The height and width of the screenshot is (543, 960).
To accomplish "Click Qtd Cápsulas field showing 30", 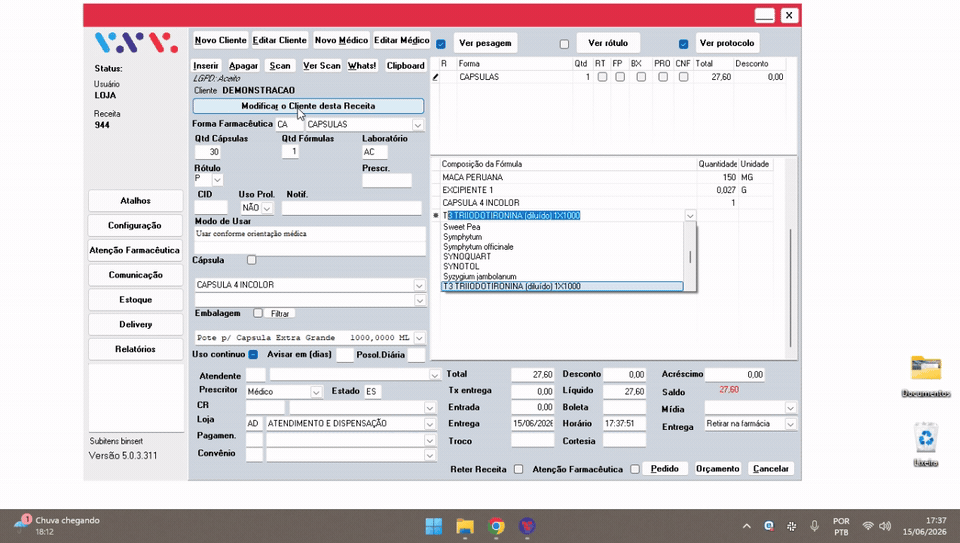I will tap(208, 152).
